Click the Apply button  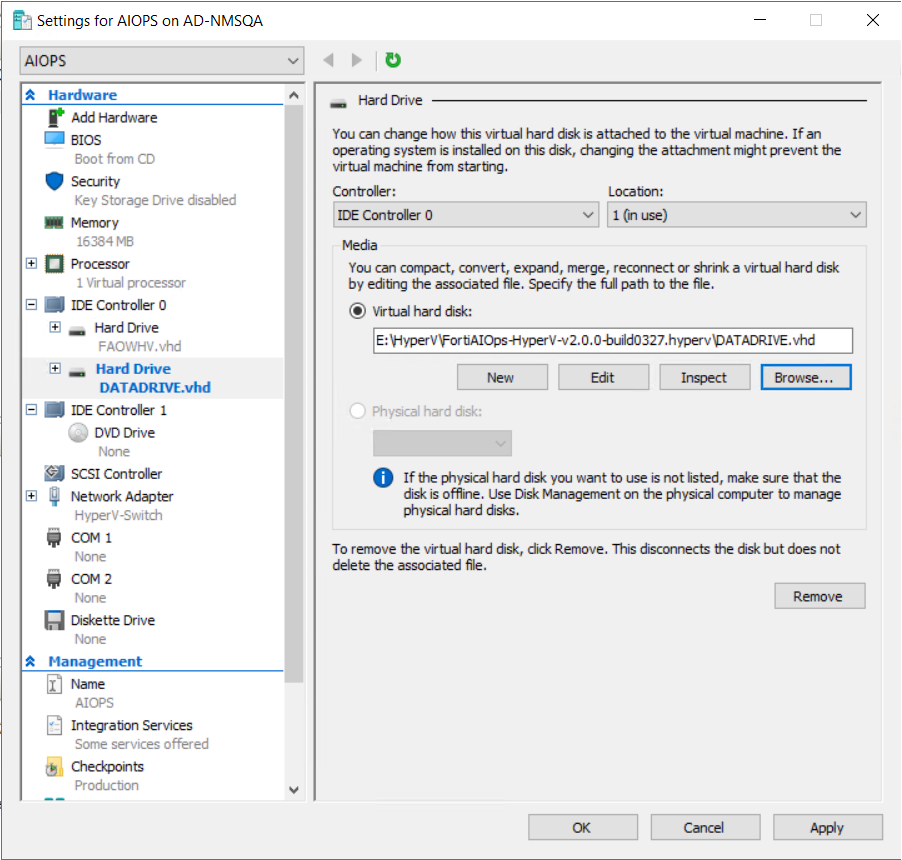tap(827, 827)
